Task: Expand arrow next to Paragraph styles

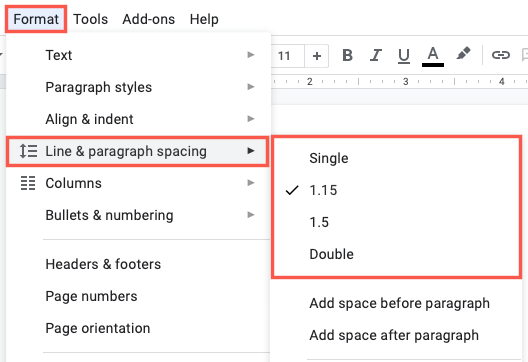Action: pyautogui.click(x=251, y=87)
